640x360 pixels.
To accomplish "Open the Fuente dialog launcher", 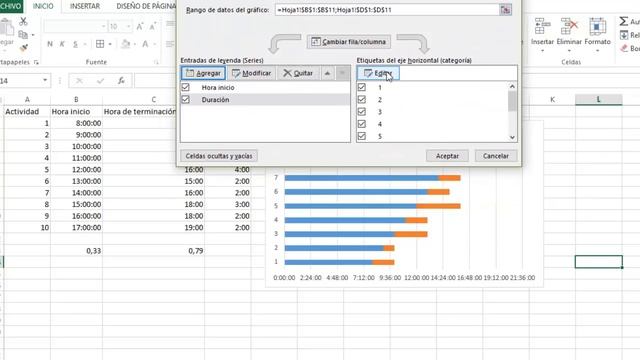I will [156, 62].
